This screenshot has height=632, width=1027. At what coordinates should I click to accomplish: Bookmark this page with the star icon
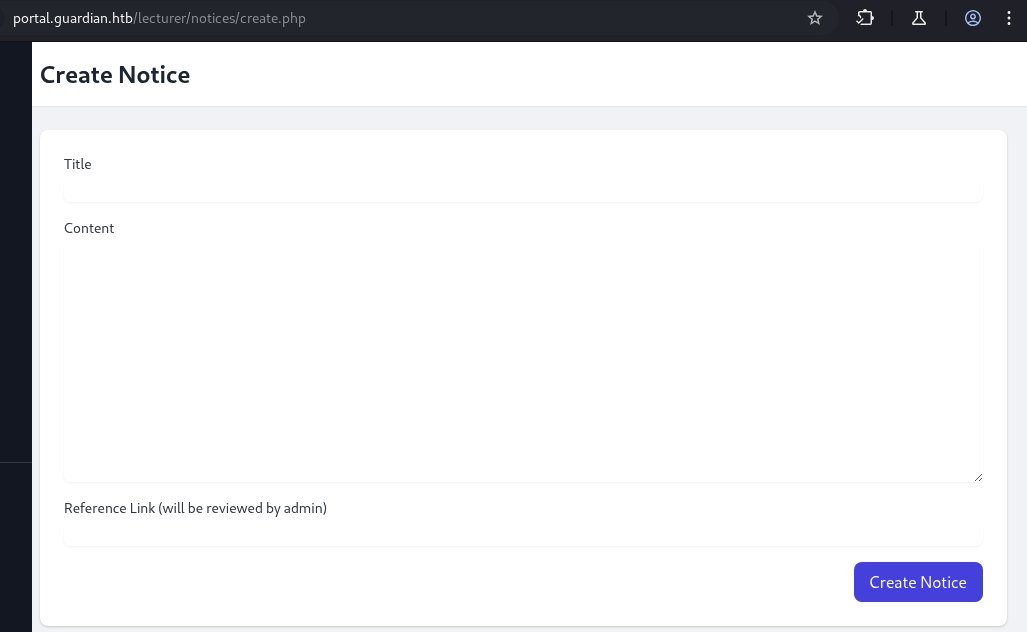[814, 18]
